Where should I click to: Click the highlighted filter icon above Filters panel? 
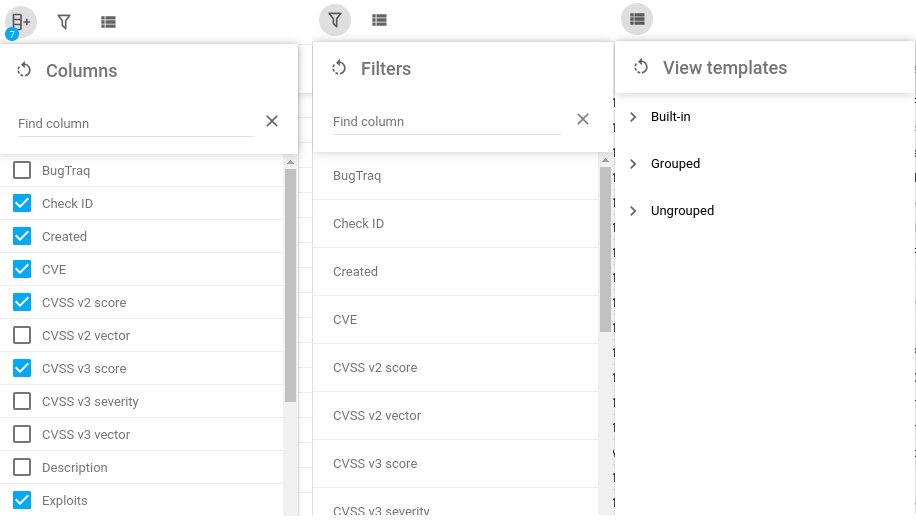[x=335, y=19]
